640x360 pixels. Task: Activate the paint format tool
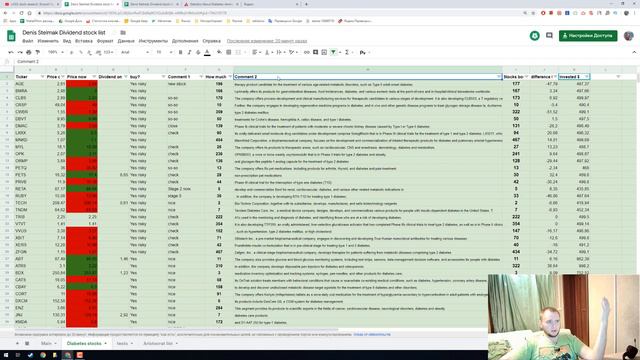[x=38, y=52]
